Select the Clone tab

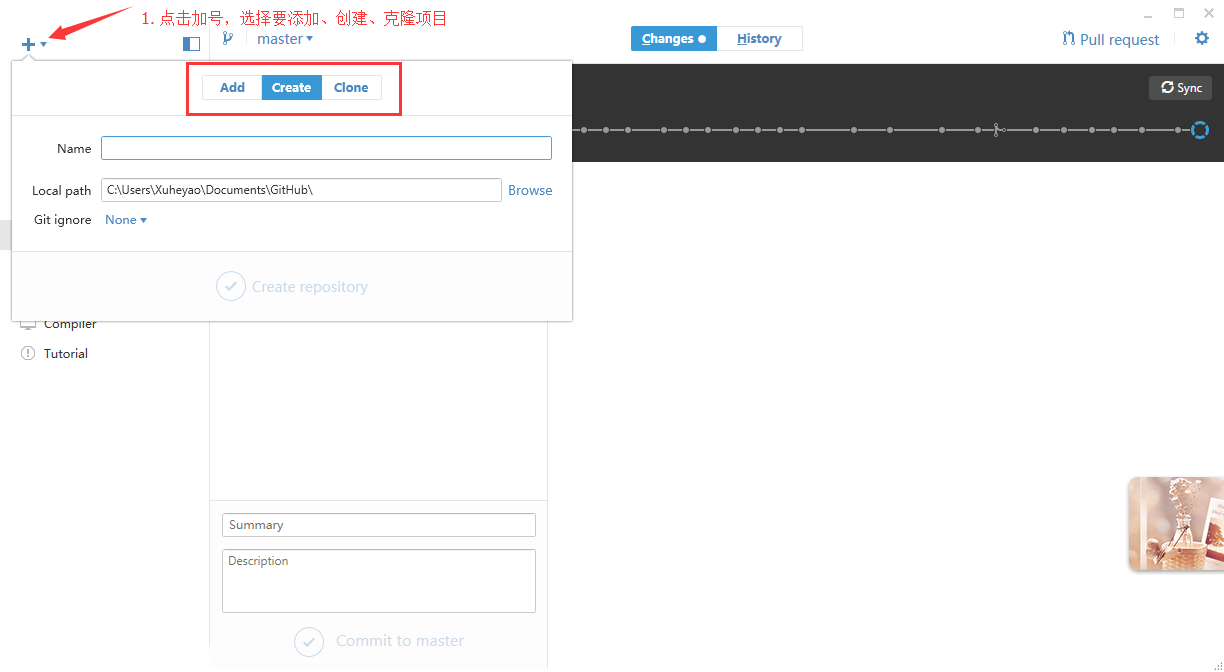point(351,88)
